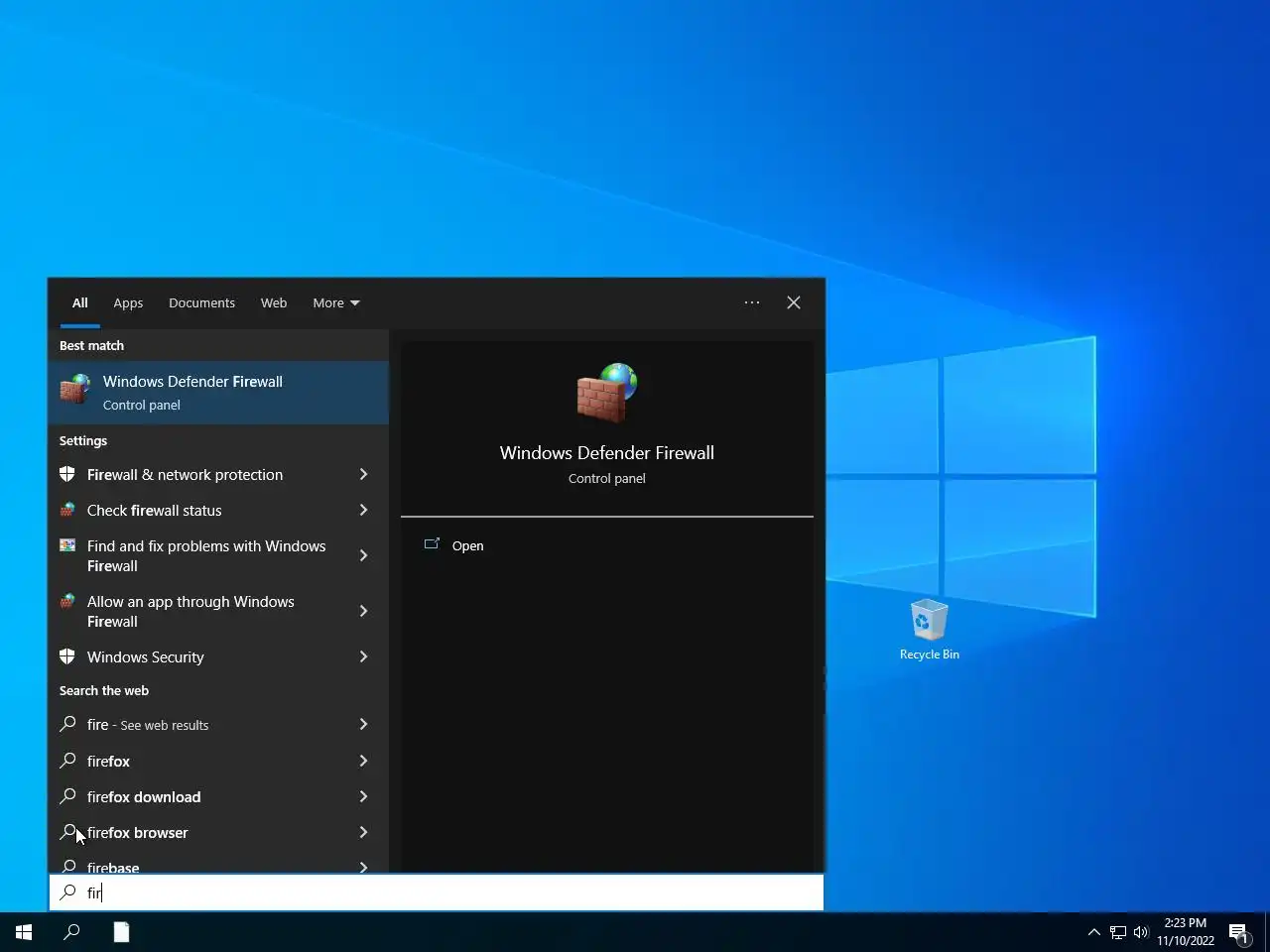Open the three-dot options menu in search panel
Viewport: 1270px width, 952px height.
pos(752,302)
